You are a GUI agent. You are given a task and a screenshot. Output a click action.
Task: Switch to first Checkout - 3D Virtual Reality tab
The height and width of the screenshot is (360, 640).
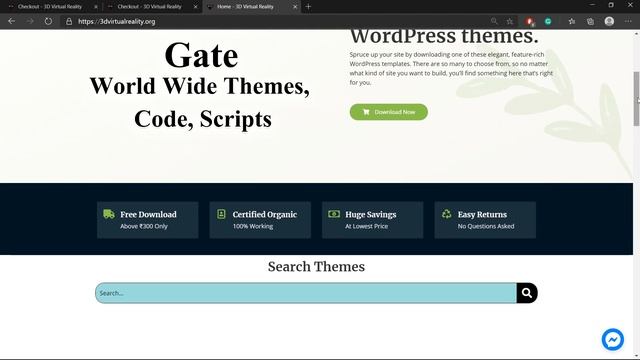point(50,7)
